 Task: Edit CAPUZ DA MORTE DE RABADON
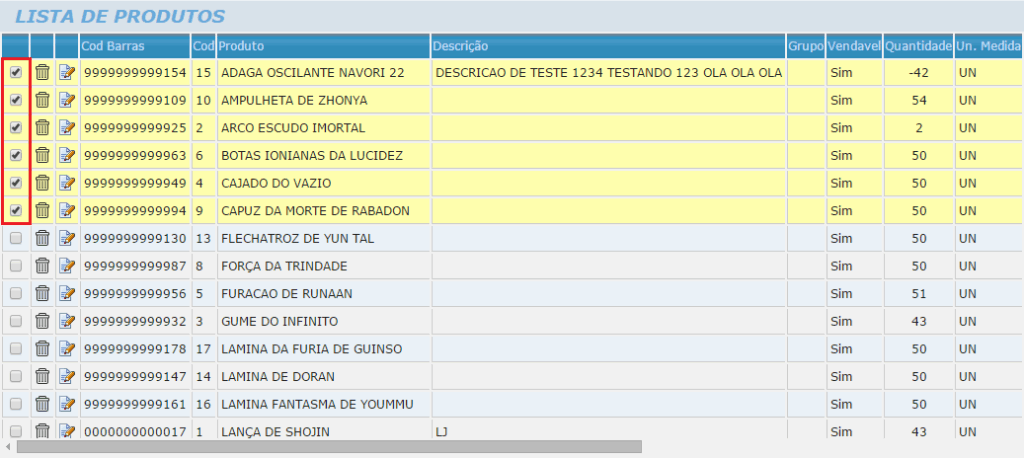67,210
